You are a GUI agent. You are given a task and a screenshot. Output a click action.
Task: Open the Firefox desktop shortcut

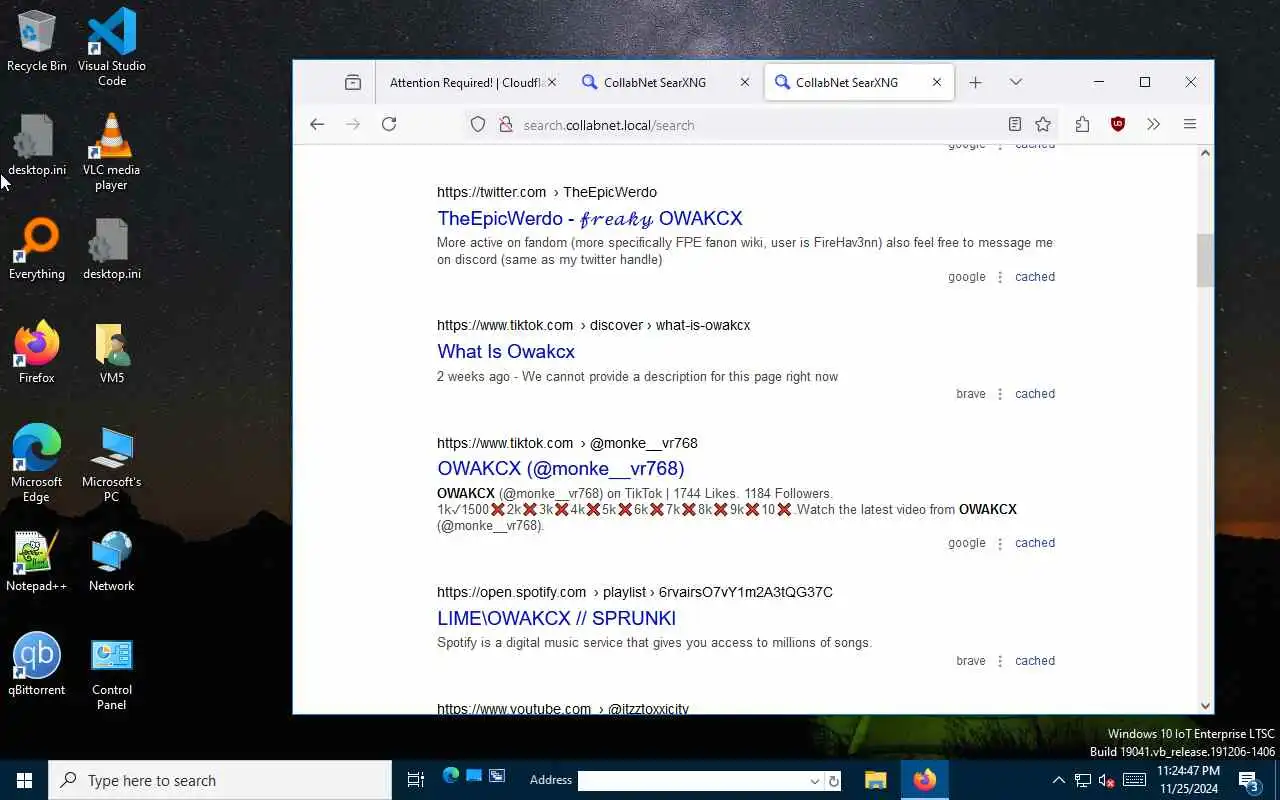pos(36,353)
